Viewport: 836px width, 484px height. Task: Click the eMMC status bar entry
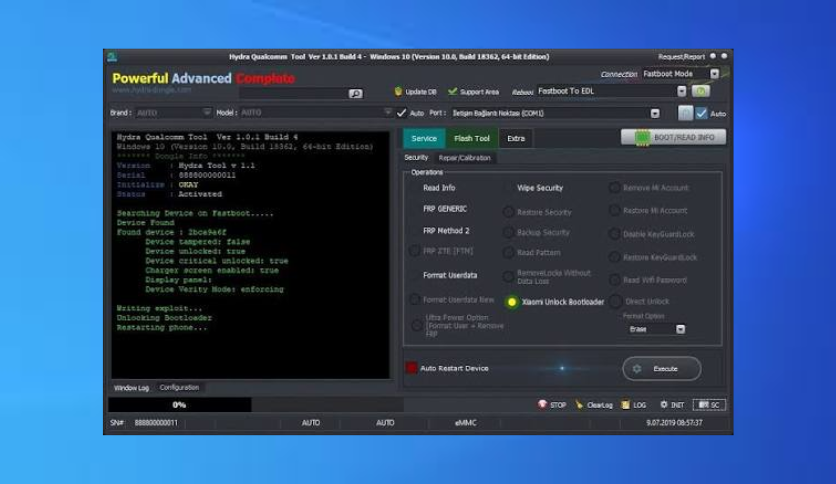click(465, 423)
